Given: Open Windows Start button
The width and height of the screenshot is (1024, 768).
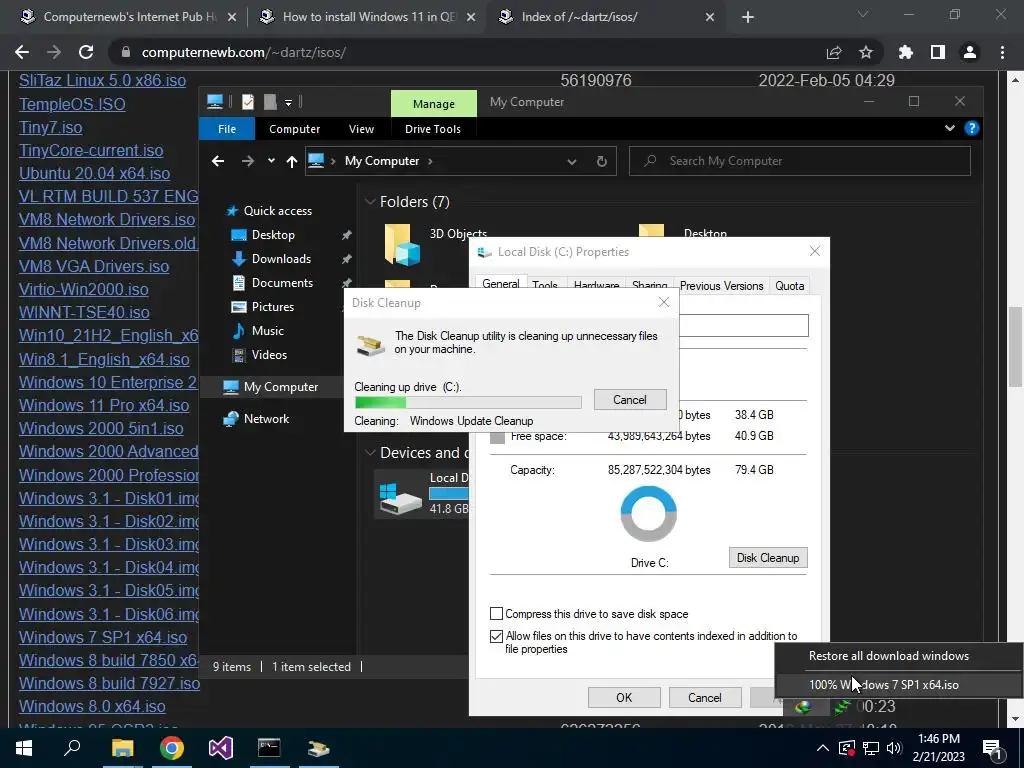Looking at the screenshot, I should [x=24, y=748].
